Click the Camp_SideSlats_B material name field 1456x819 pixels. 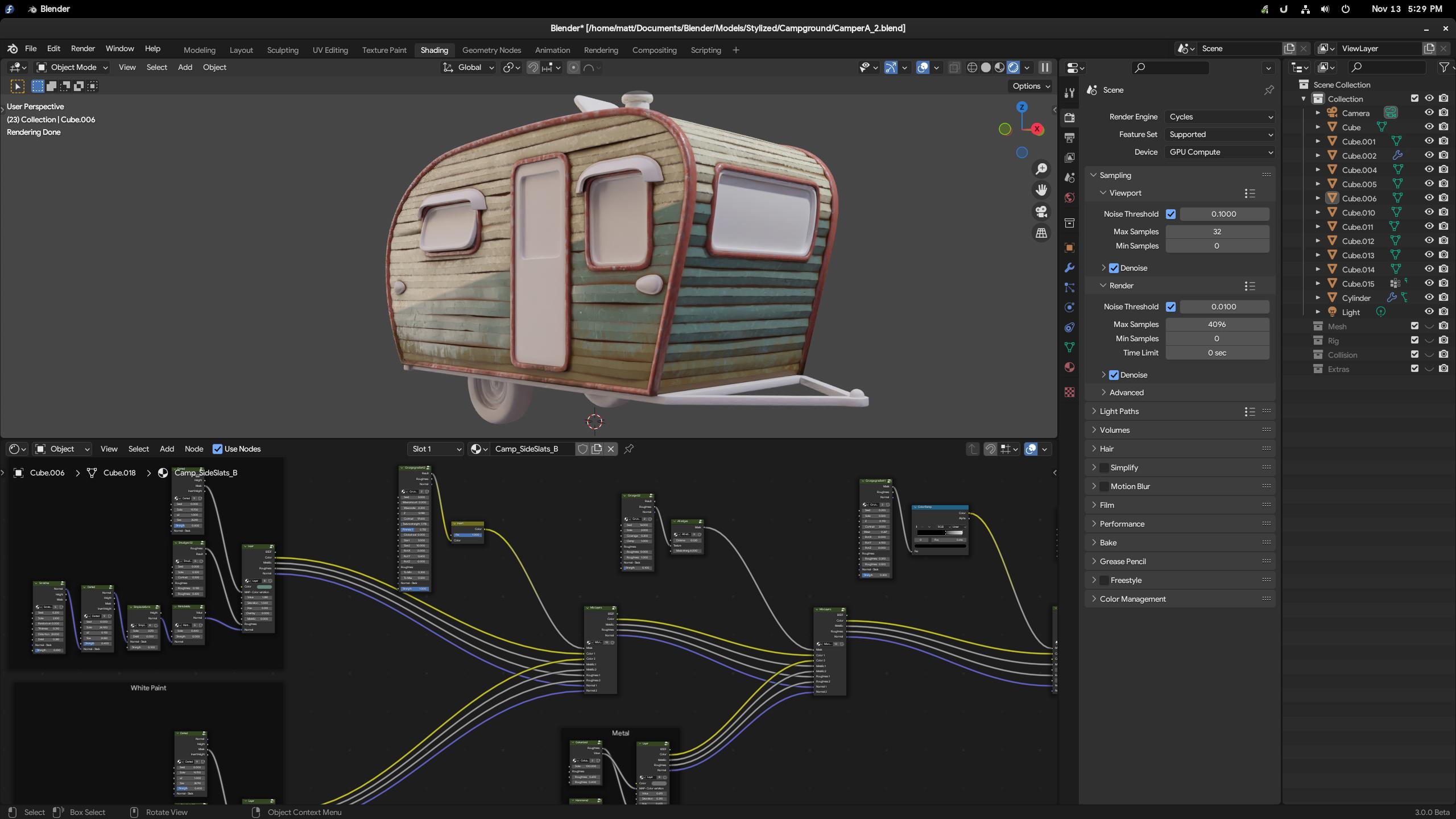532,449
